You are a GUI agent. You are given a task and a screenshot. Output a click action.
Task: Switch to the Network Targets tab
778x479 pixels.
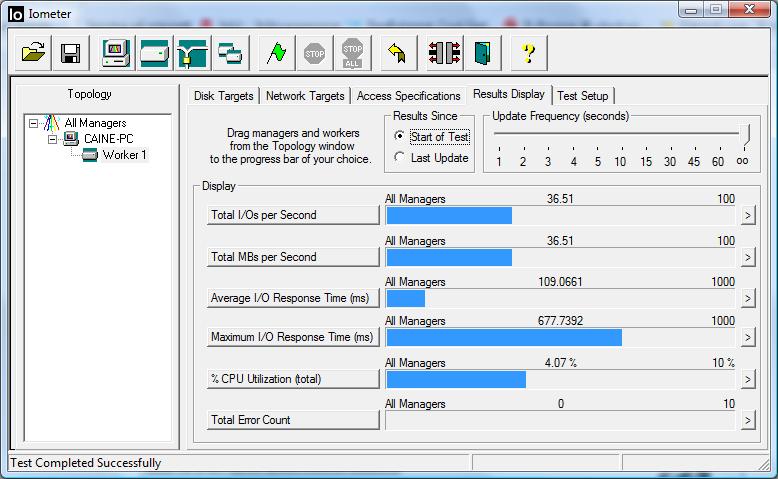coord(305,96)
